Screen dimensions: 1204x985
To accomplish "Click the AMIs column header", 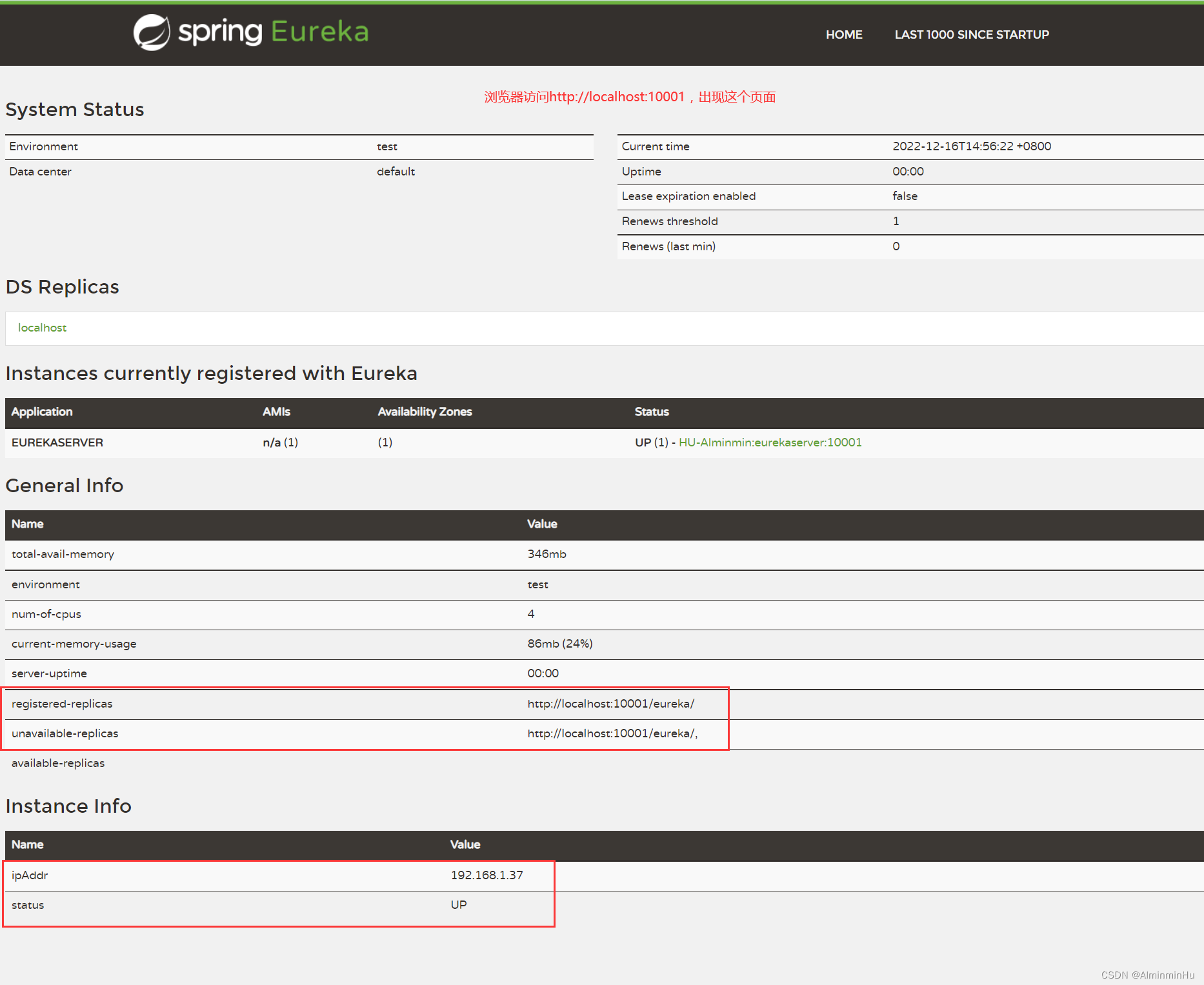I will click(276, 412).
